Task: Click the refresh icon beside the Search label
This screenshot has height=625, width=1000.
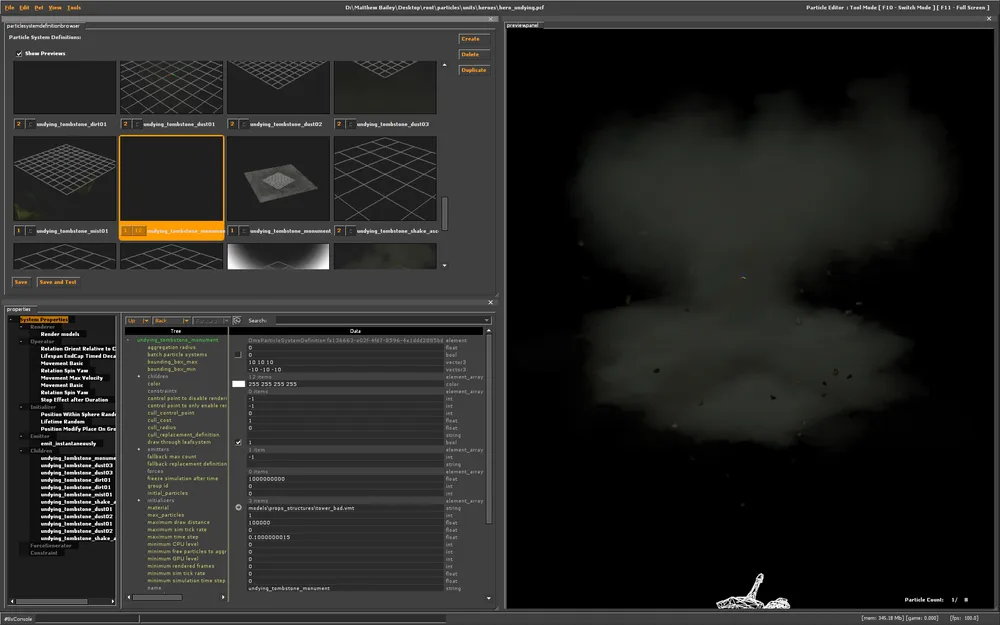Action: click(x=237, y=321)
